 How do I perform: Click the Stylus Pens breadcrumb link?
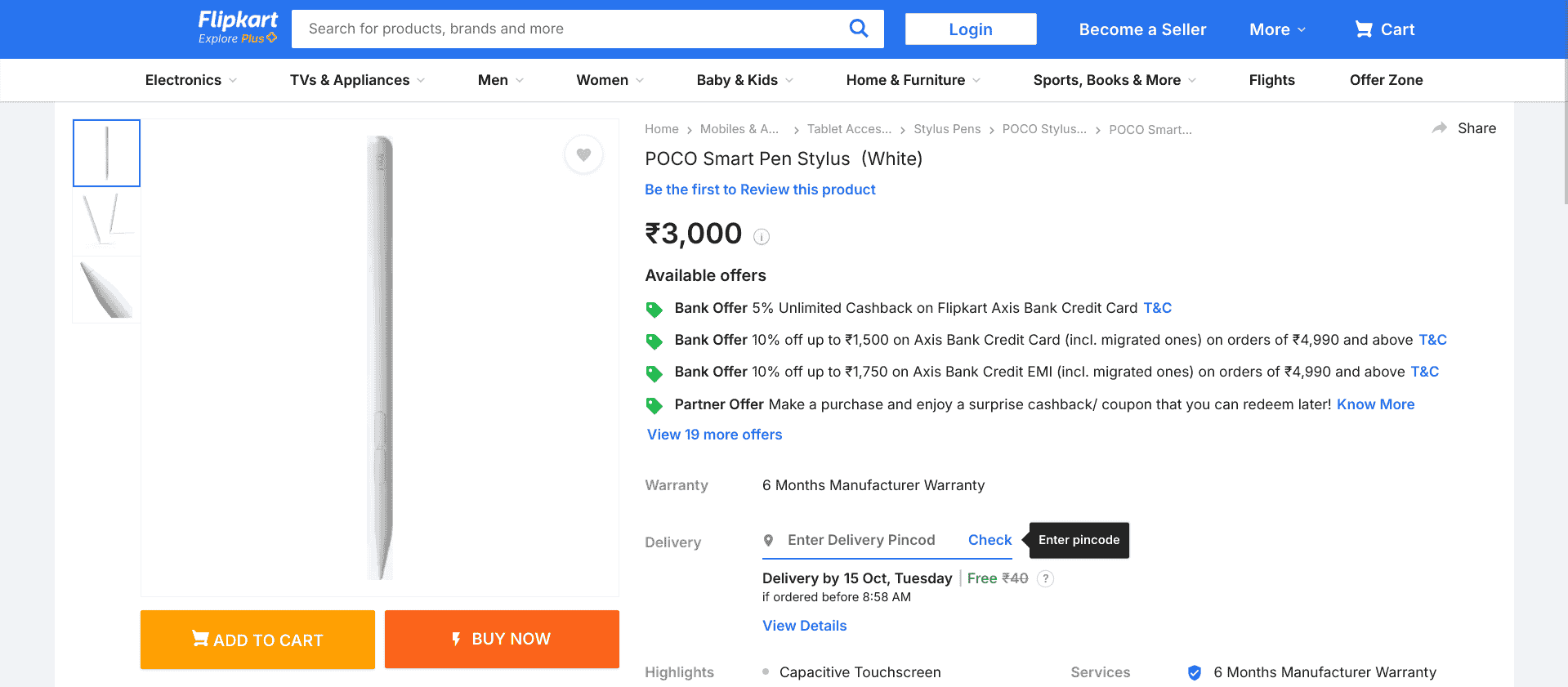coord(947,129)
